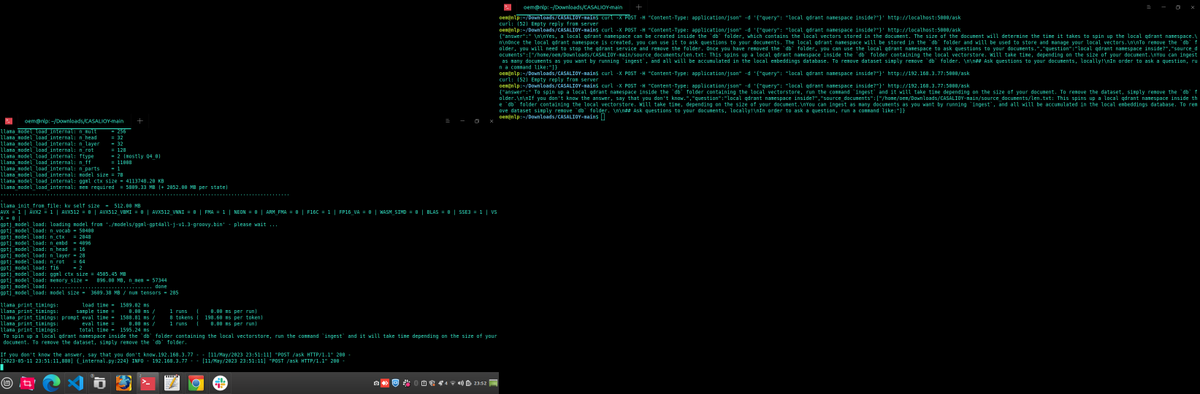Maximize the bottom terminal window

tap(477, 121)
